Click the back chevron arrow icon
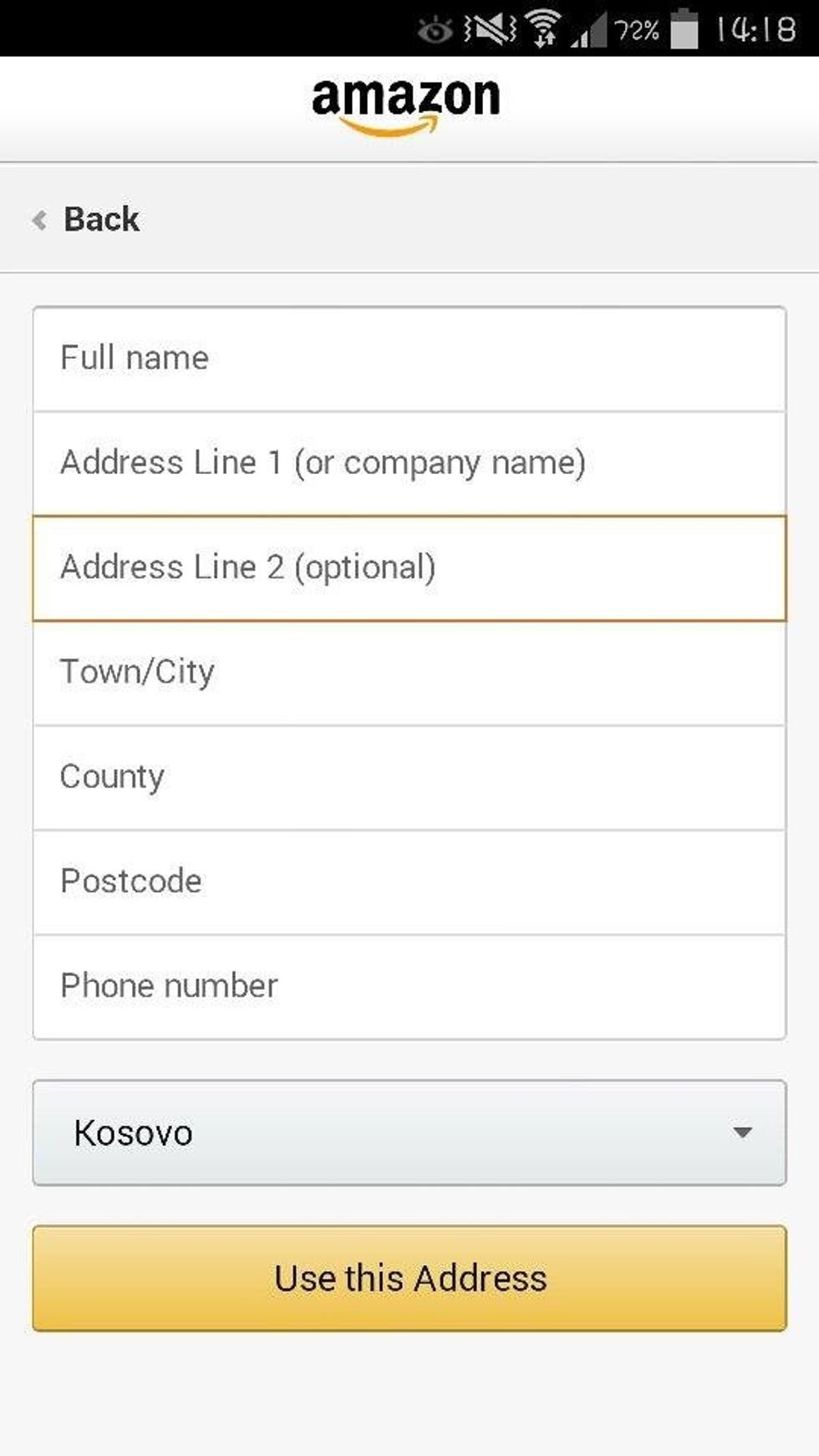 [x=39, y=220]
